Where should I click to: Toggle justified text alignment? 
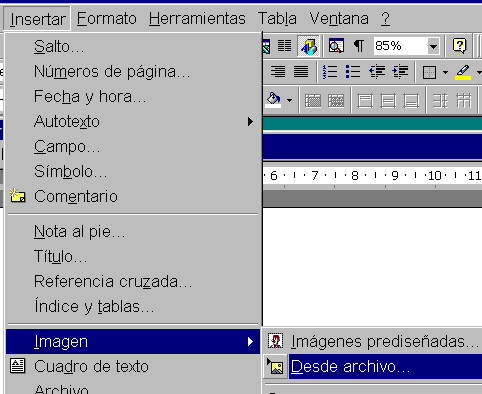pyautogui.click(x=301, y=71)
